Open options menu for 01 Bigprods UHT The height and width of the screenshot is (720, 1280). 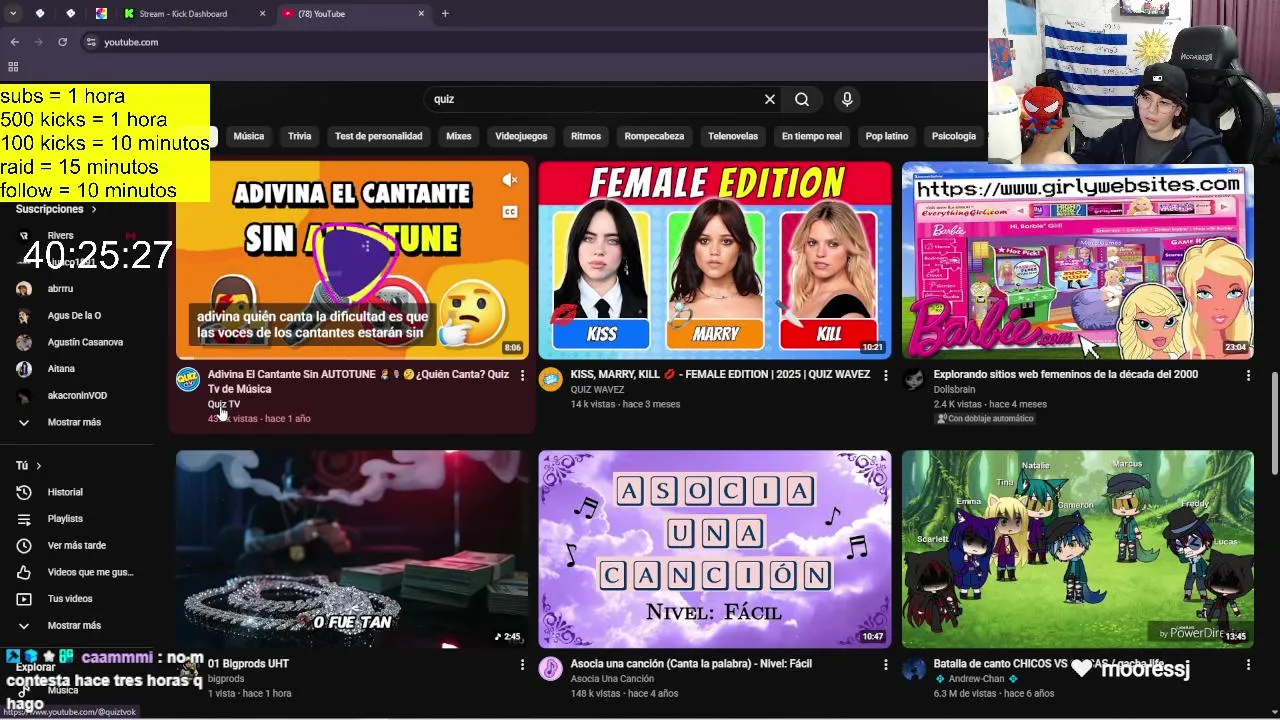(x=522, y=664)
